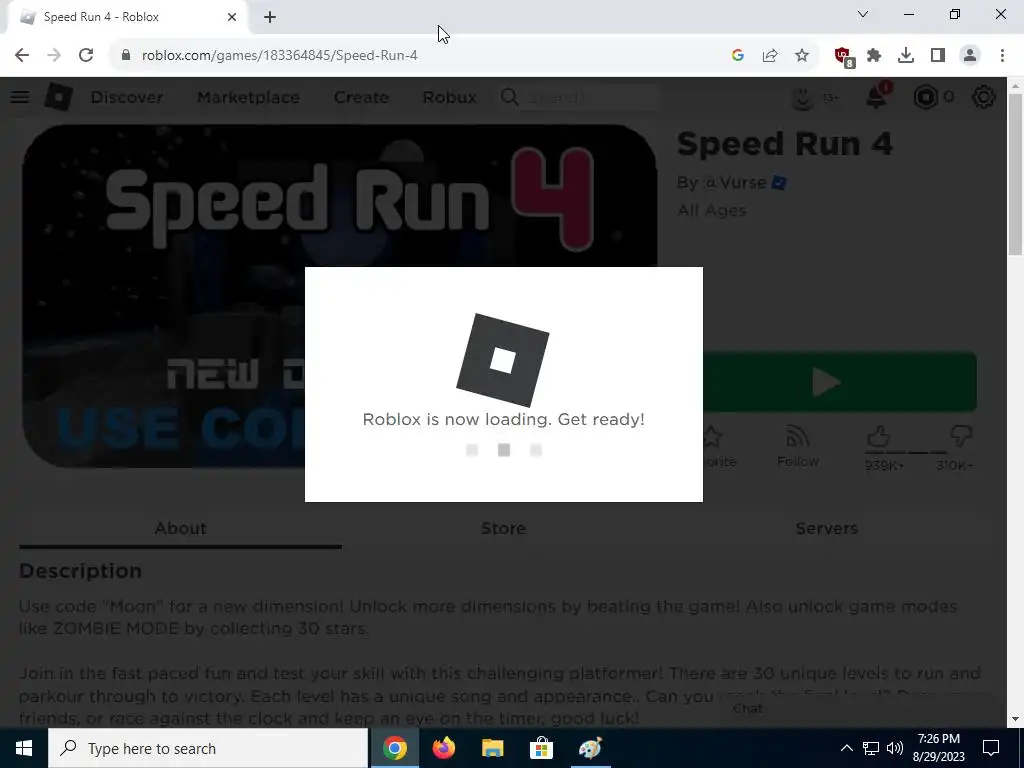Open the uBlock Origin extension
This screenshot has height=768, width=1024.
[843, 57]
